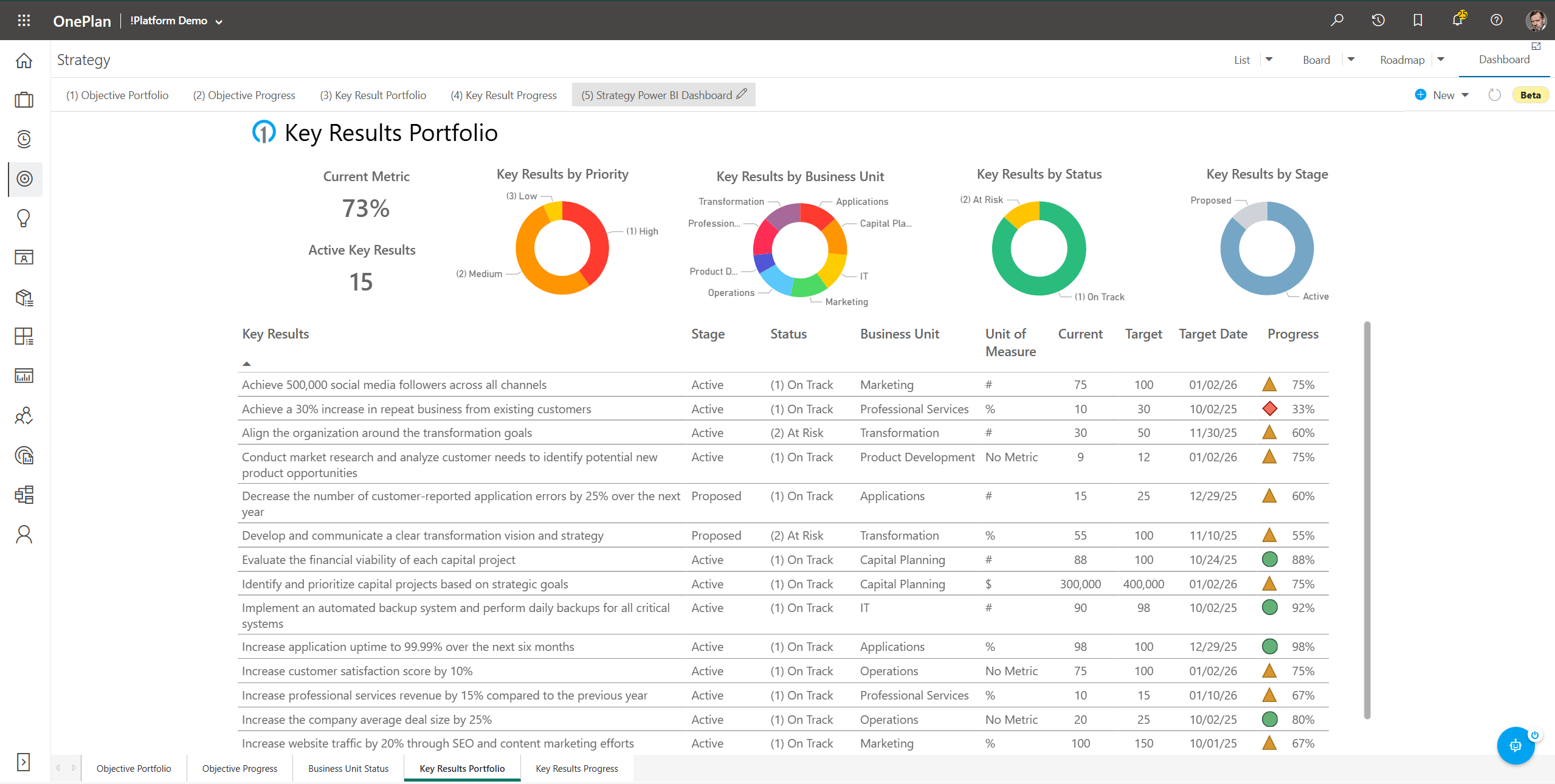Image resolution: width=1555 pixels, height=784 pixels.
Task: Click the table vertical scrollbar
Action: (x=1367, y=520)
